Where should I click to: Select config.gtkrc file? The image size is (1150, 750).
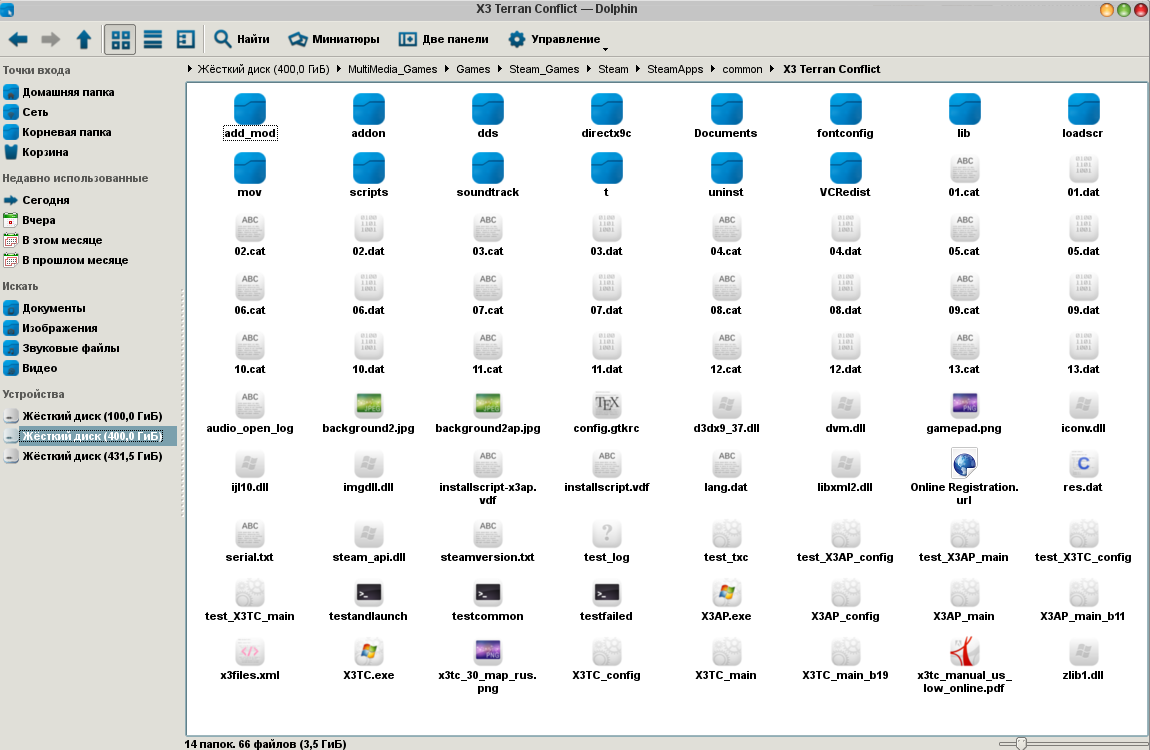607,412
